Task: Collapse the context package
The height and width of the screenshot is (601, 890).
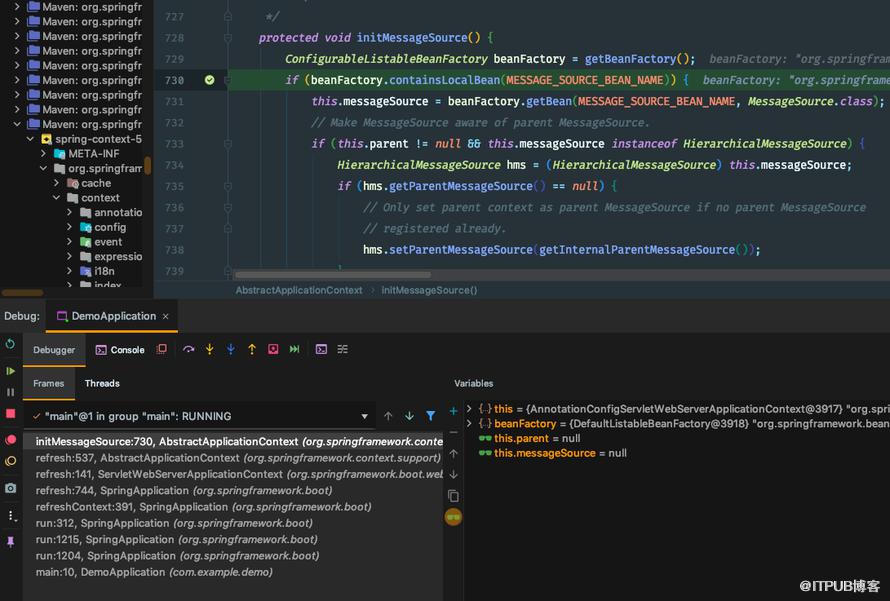Action: (56, 198)
